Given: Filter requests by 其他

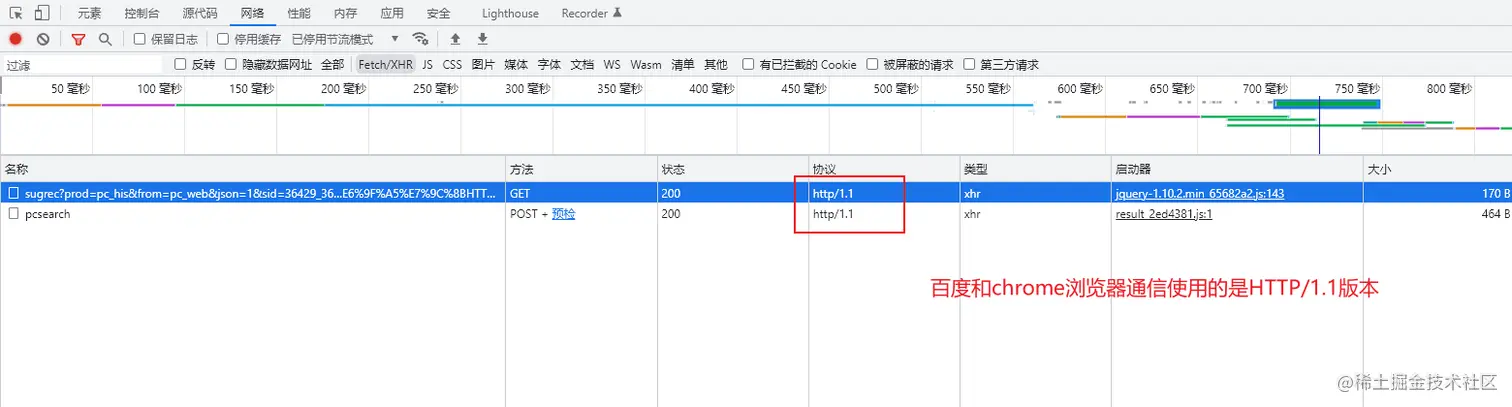Looking at the screenshot, I should click(x=716, y=64).
